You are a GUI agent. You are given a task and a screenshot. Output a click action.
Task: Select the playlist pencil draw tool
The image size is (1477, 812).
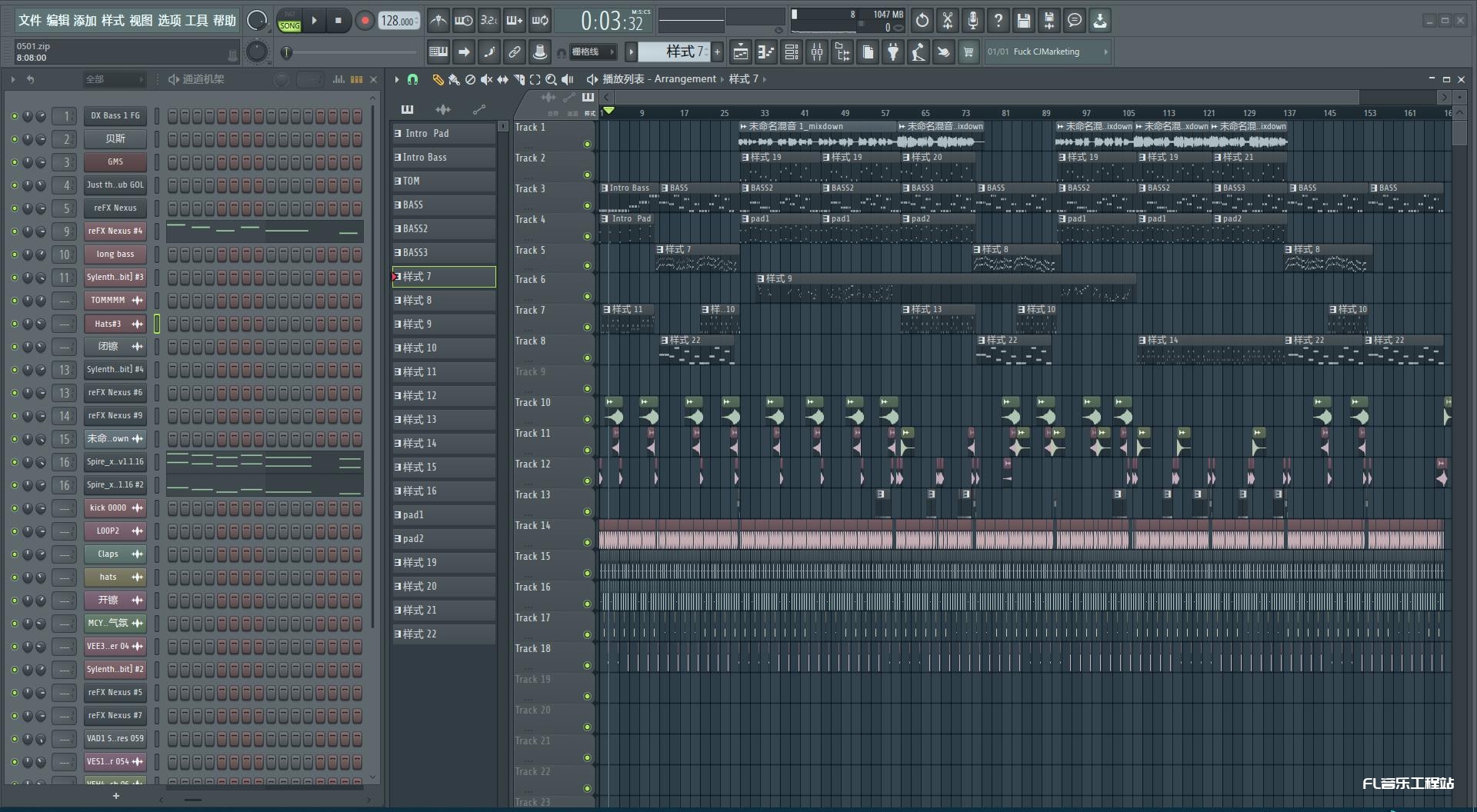tap(438, 79)
